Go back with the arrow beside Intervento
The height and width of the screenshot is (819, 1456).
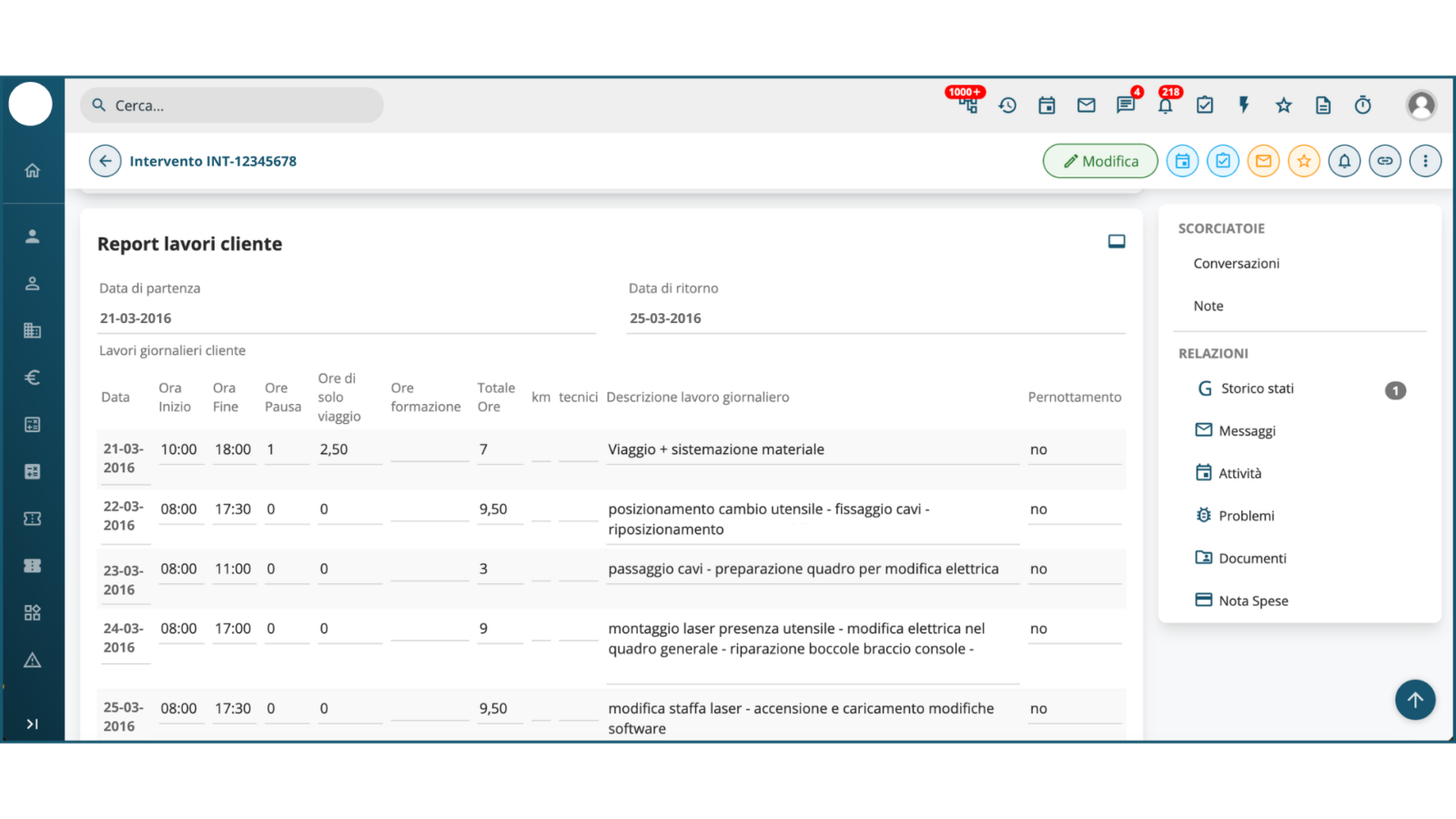(106, 161)
